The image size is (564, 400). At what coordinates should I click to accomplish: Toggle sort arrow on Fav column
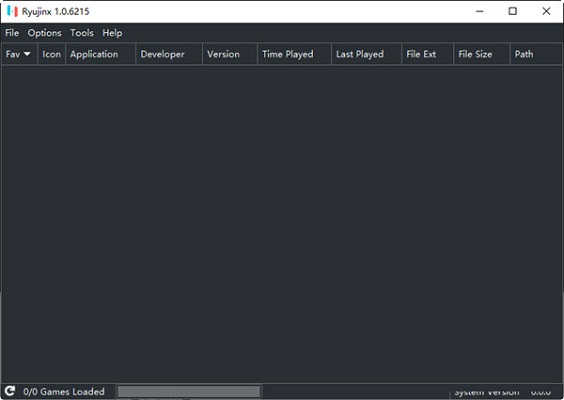coord(27,54)
